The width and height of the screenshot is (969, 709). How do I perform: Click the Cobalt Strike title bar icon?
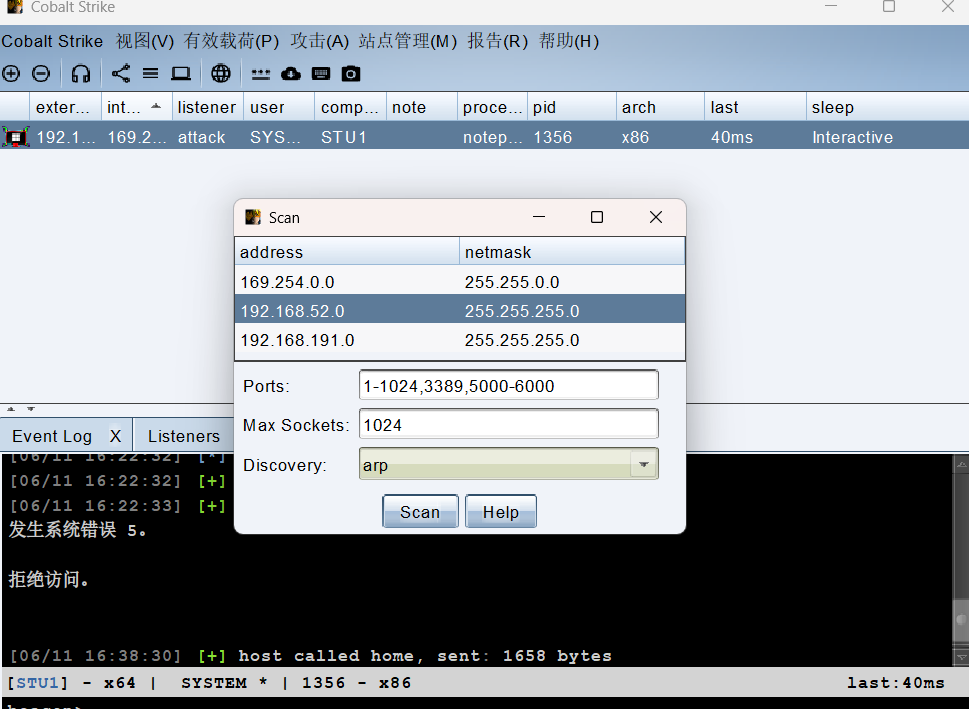click(15, 7)
